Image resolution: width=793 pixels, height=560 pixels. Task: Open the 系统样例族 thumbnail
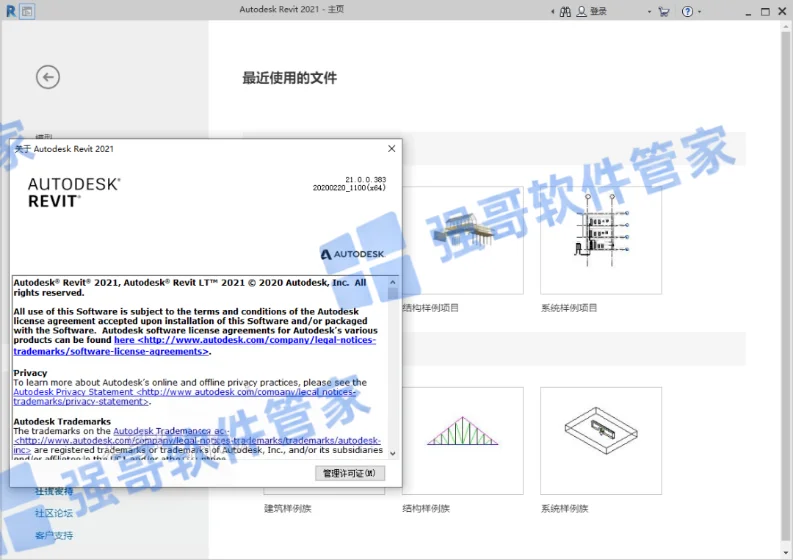coord(601,441)
